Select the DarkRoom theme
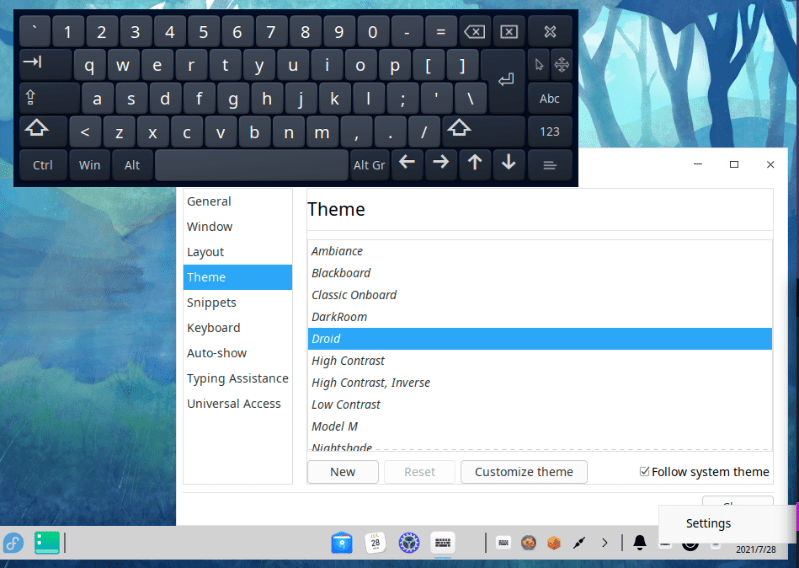The width and height of the screenshot is (799, 568). coord(540,317)
